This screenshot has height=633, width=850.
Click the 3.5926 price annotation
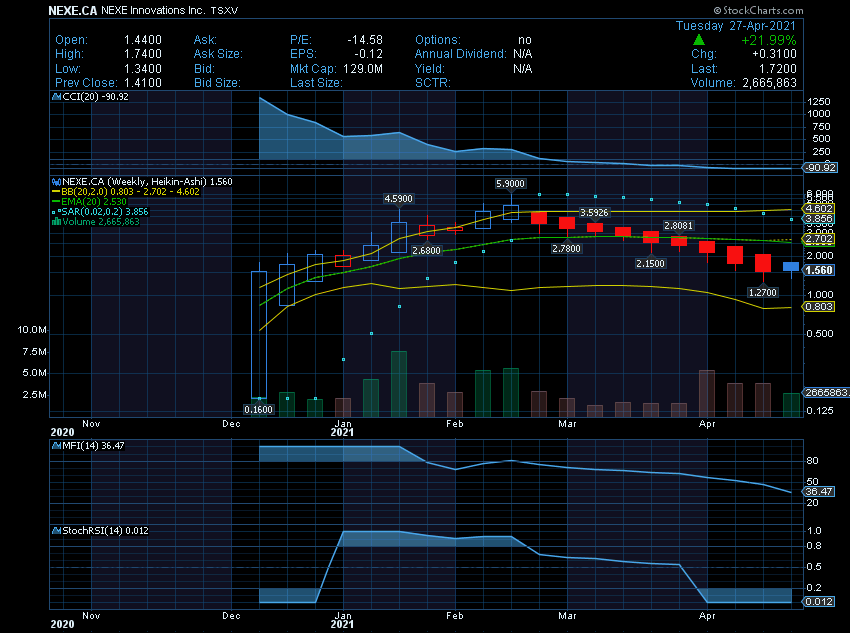coord(594,213)
